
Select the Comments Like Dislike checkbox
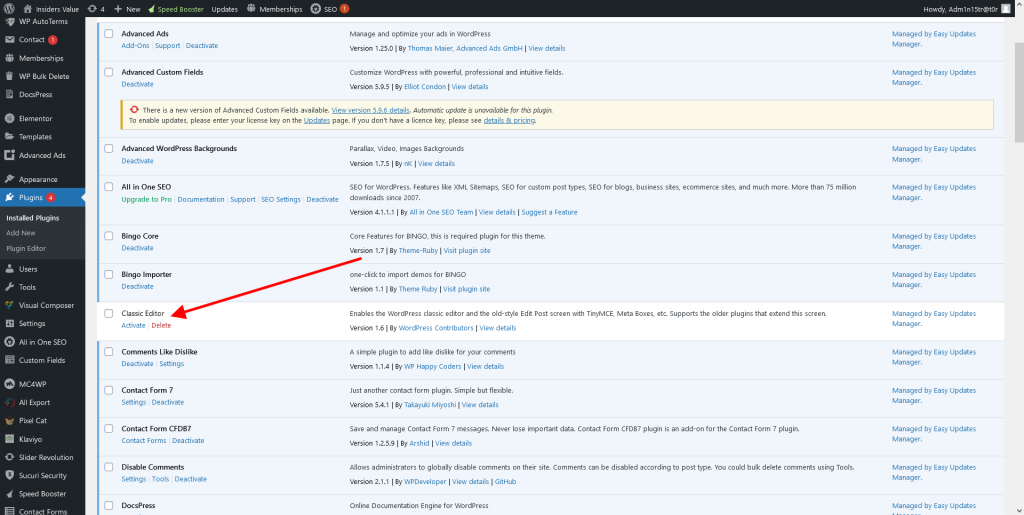point(109,352)
